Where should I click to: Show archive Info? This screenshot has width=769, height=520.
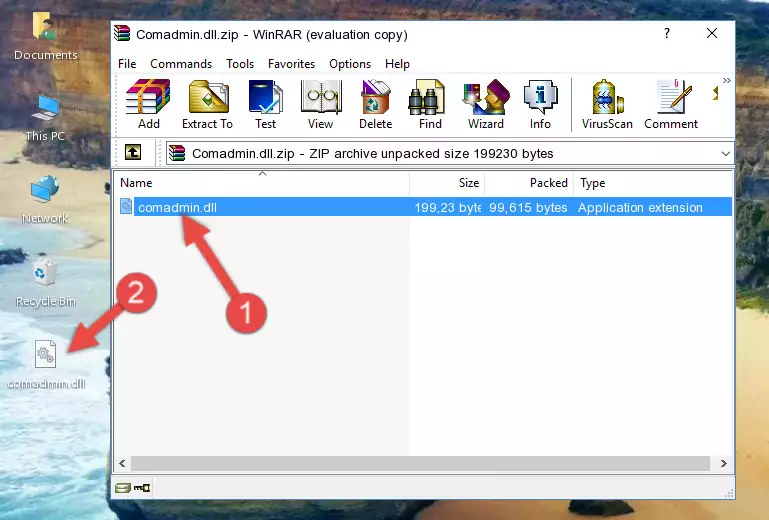540,104
